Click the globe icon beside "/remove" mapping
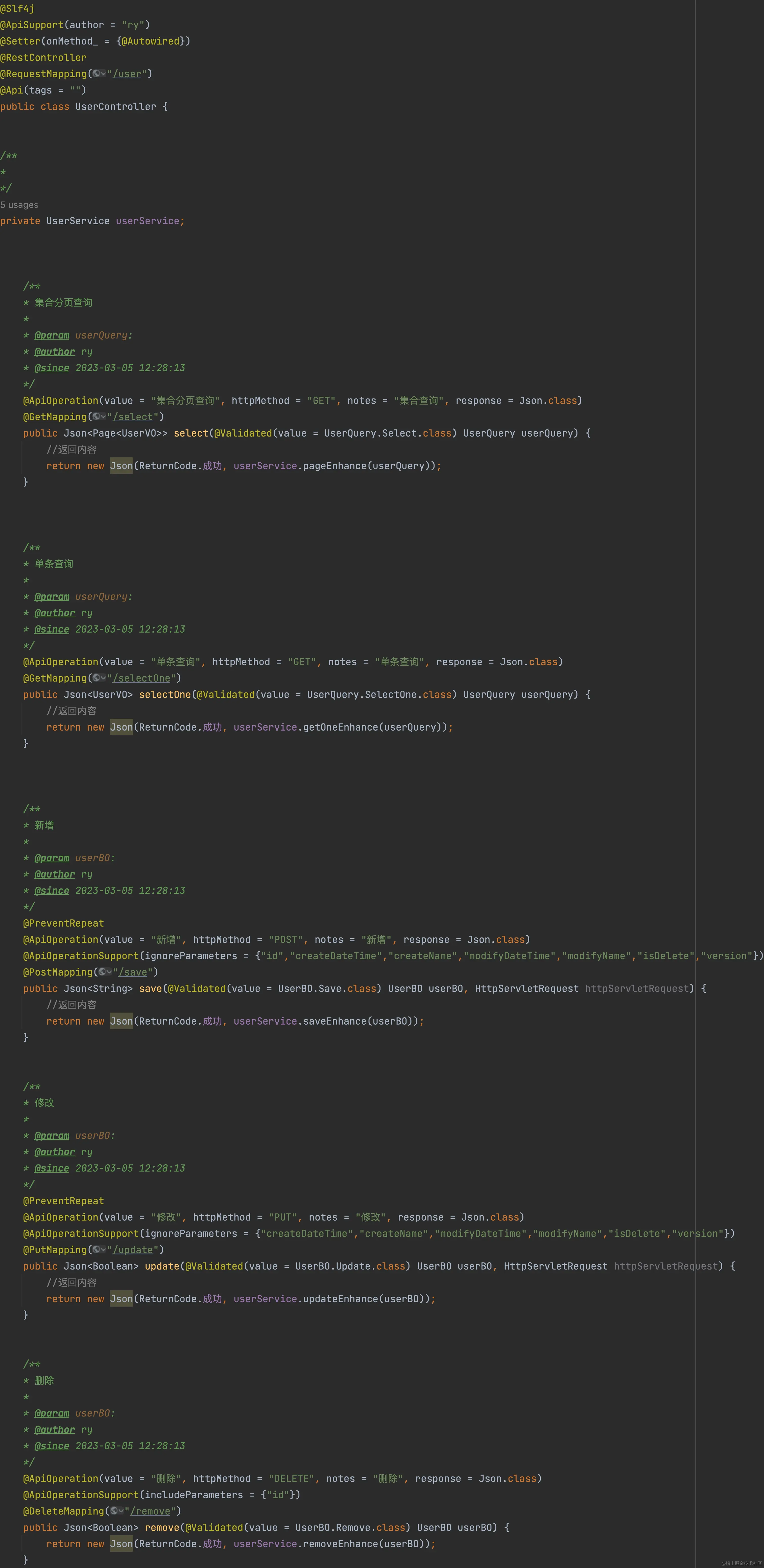The height and width of the screenshot is (1568, 764). [x=114, y=1511]
